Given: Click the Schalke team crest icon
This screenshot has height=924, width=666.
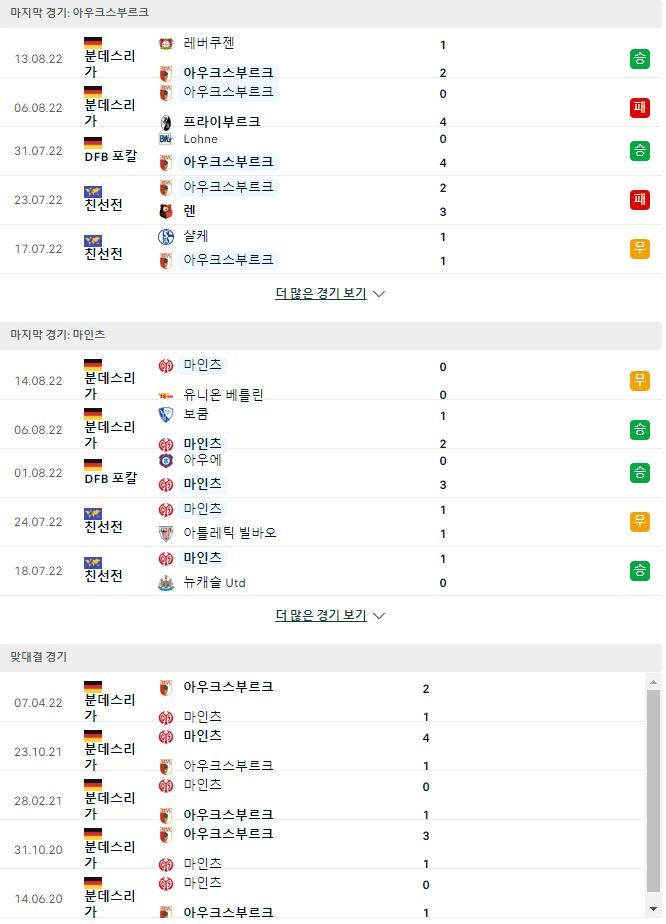Looking at the screenshot, I should tap(166, 237).
